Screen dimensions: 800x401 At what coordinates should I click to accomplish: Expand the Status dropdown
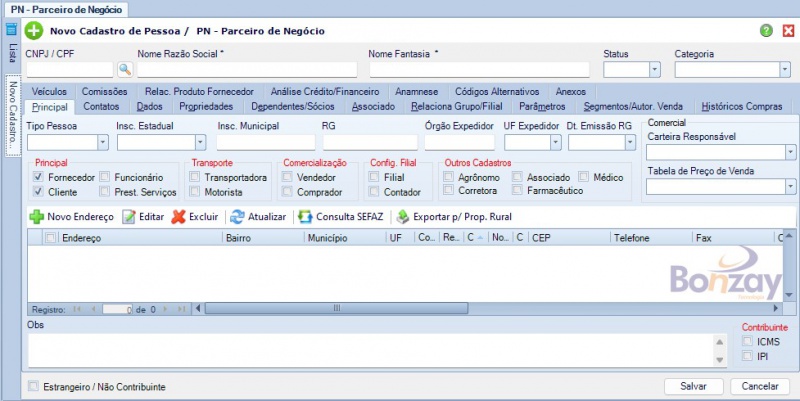point(655,70)
